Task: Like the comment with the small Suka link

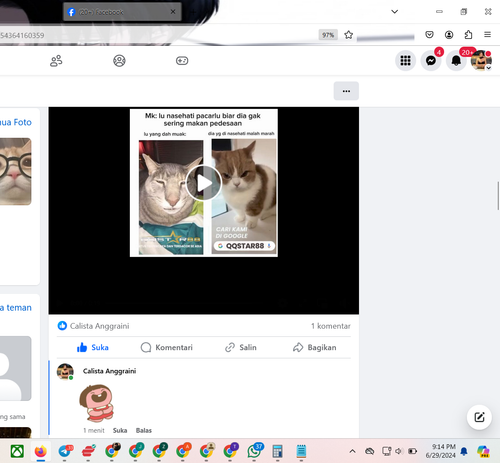Action: [120, 430]
